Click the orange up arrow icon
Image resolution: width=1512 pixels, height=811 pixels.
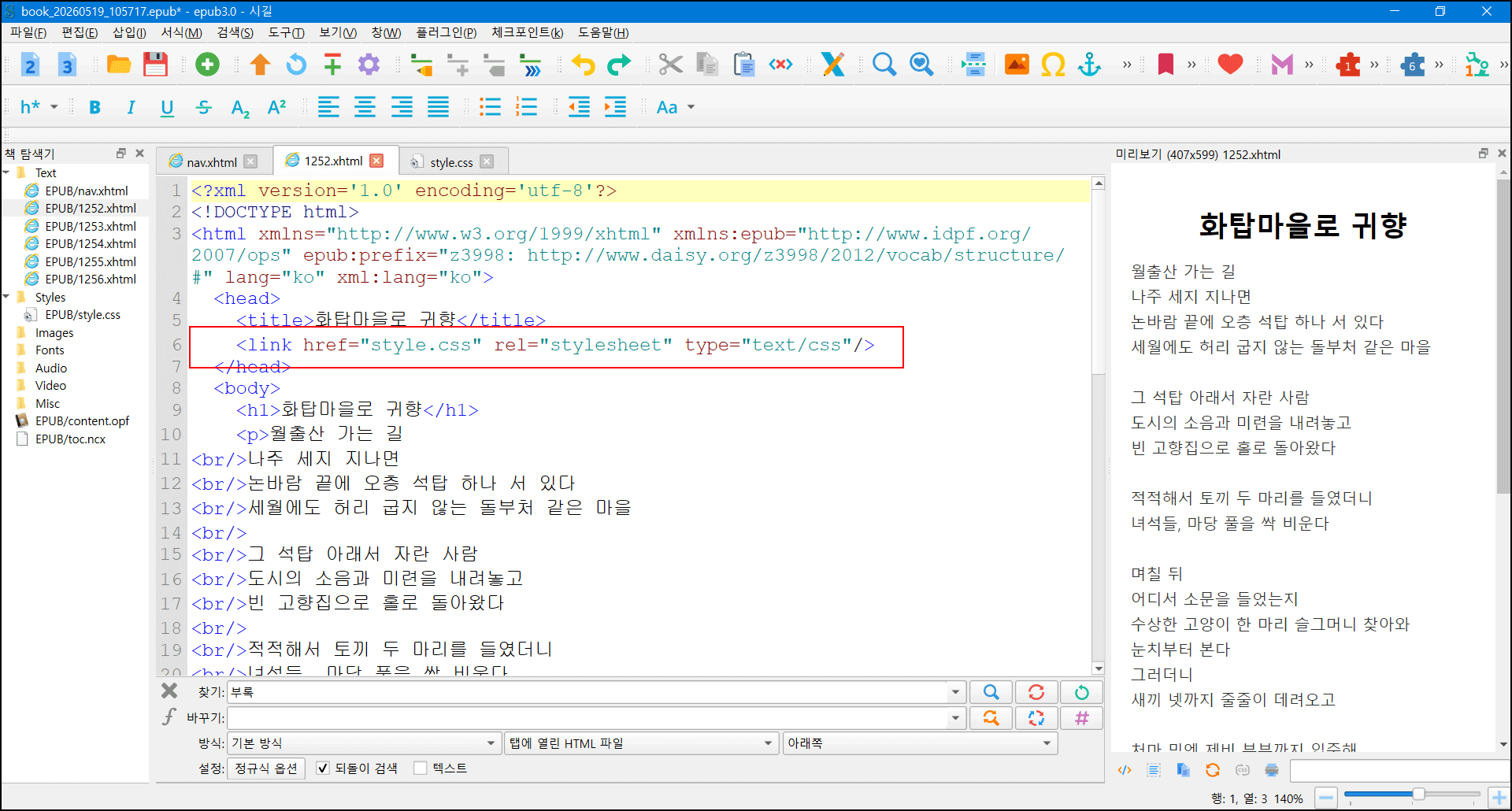pyautogui.click(x=260, y=65)
